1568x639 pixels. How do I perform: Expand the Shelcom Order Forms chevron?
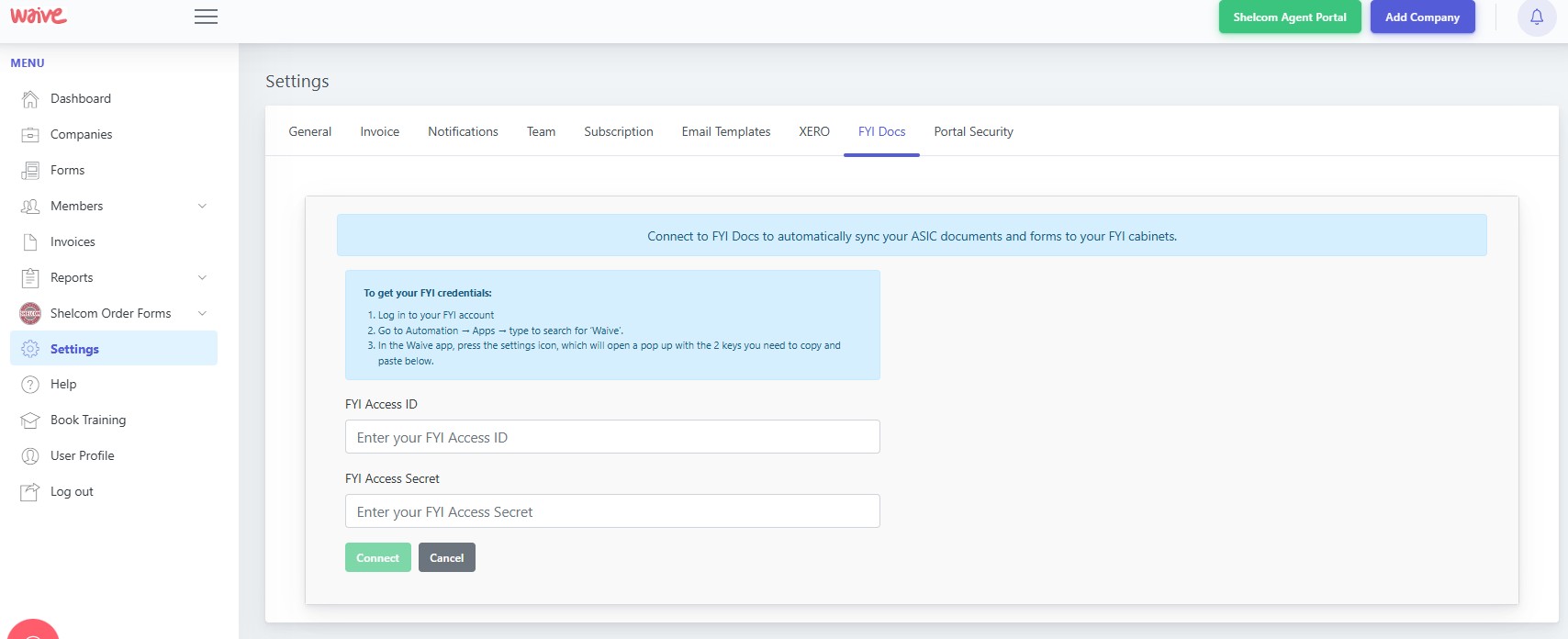coord(202,313)
